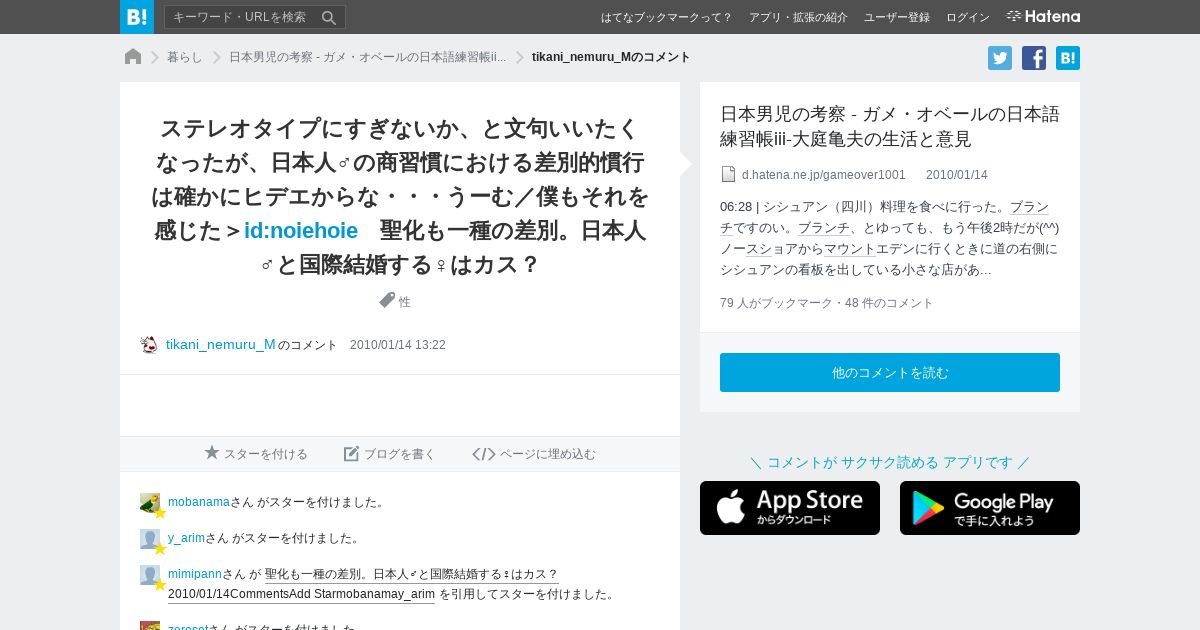Click 他のコメントを読む button

click(890, 372)
